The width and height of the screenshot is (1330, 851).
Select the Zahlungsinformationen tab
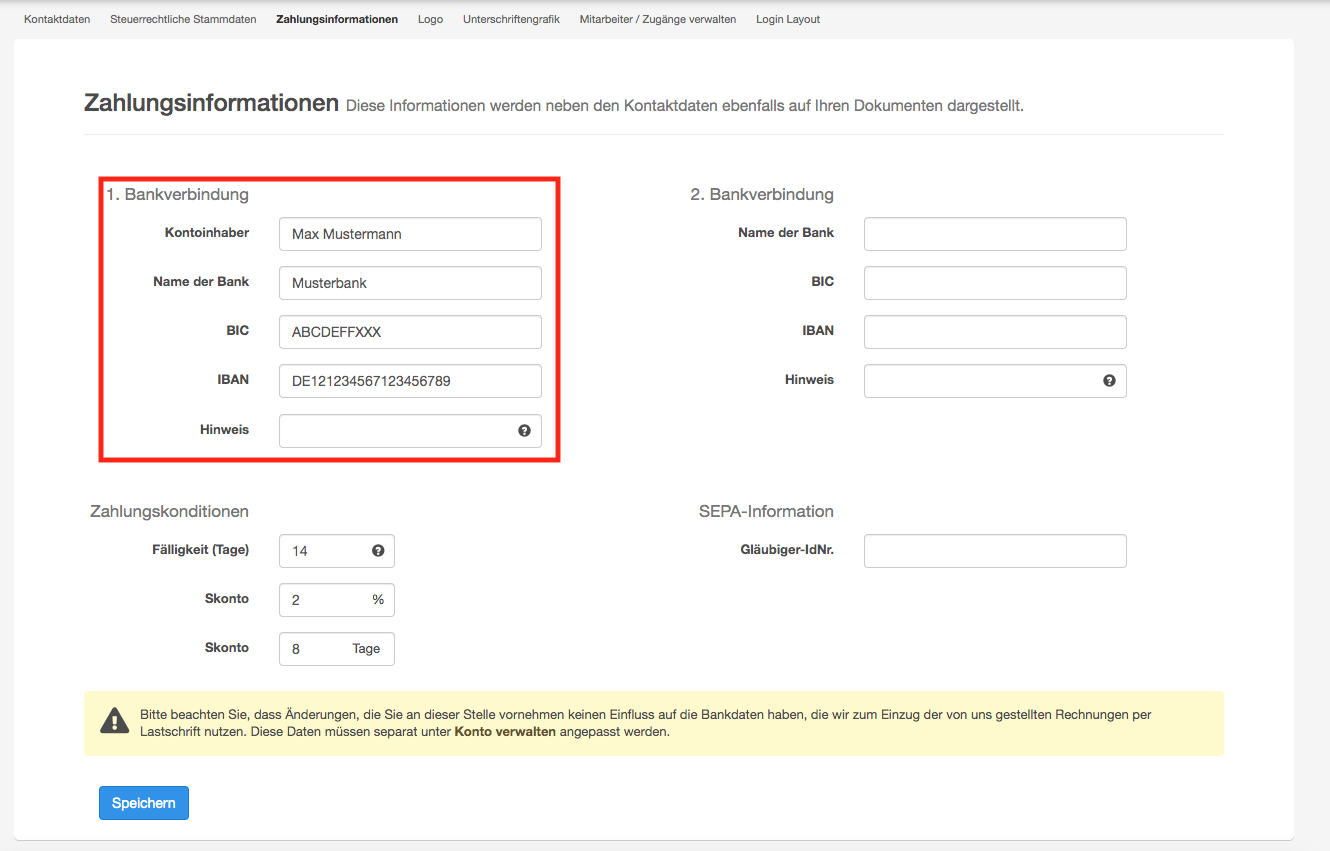point(337,19)
